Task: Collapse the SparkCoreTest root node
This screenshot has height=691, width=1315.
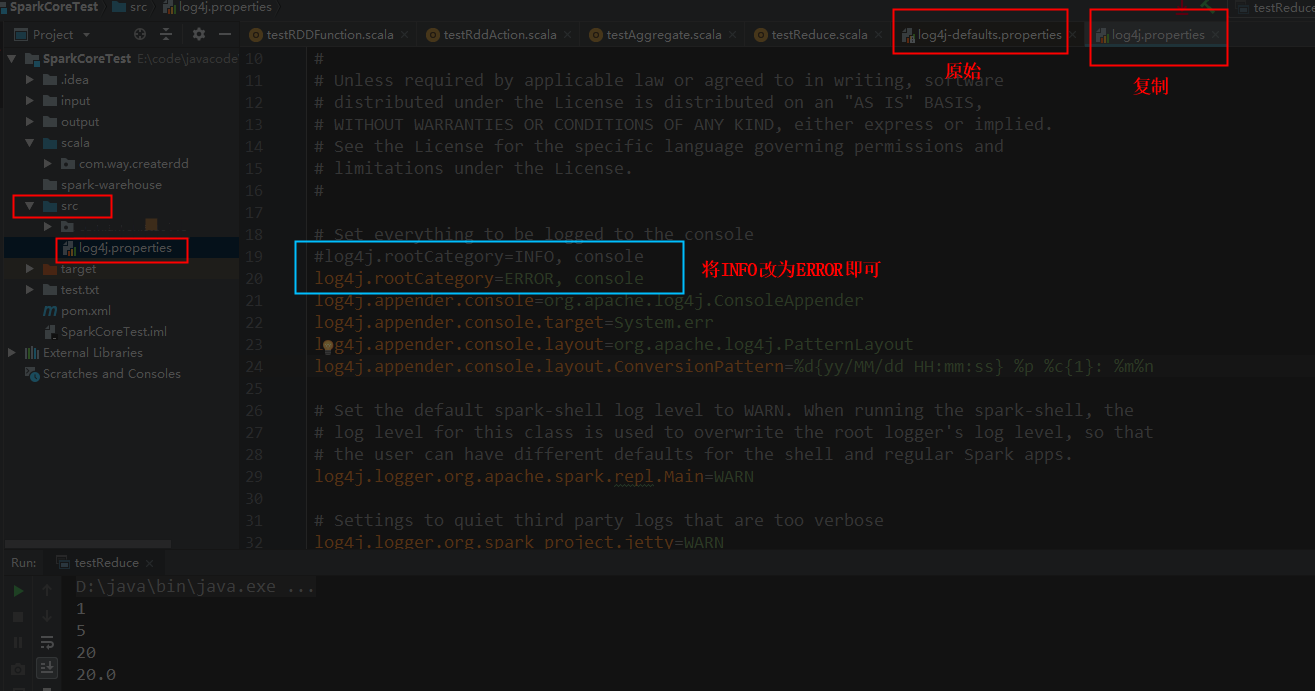Action: (x=13, y=59)
